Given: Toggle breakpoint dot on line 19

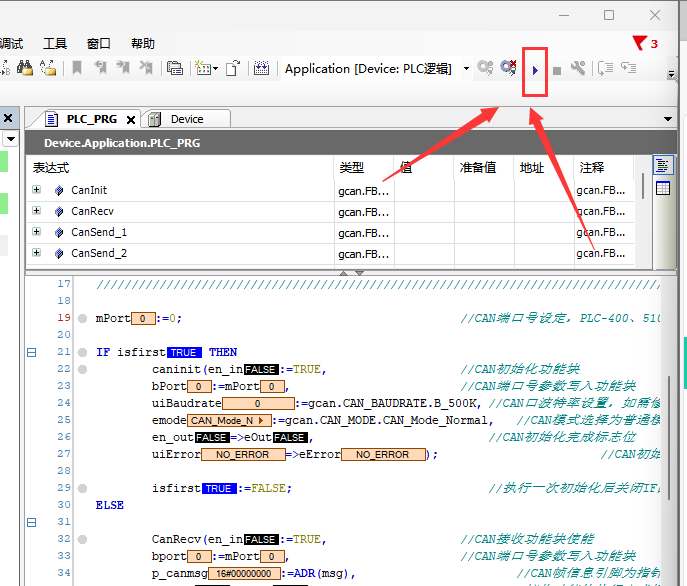Looking at the screenshot, I should (x=82, y=319).
